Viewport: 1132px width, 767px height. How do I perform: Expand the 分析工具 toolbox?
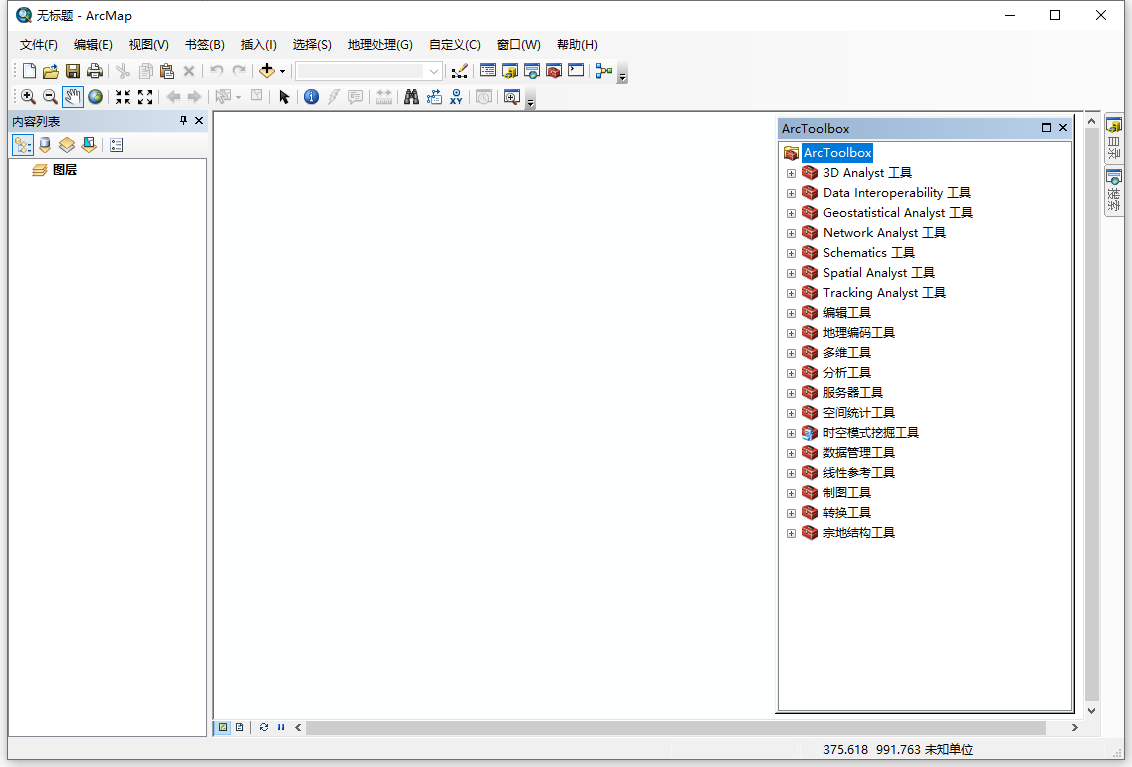coord(791,373)
